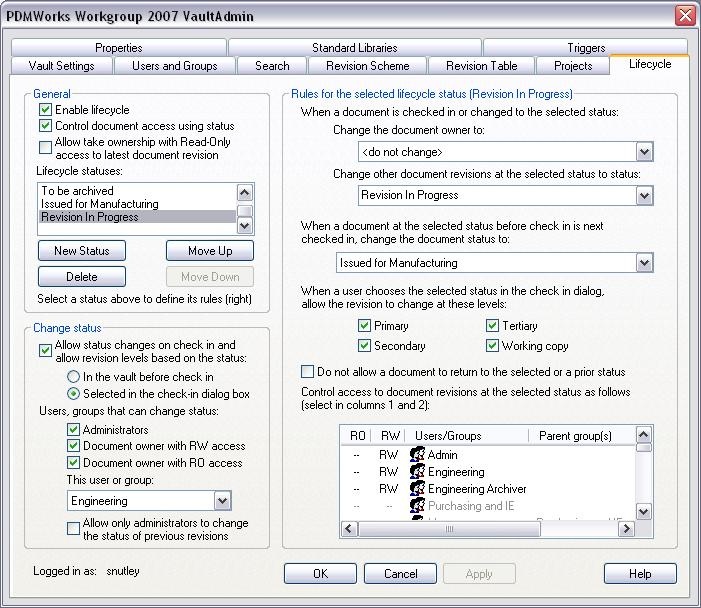
Task: Select In the vault before check in
Action: click(x=73, y=376)
